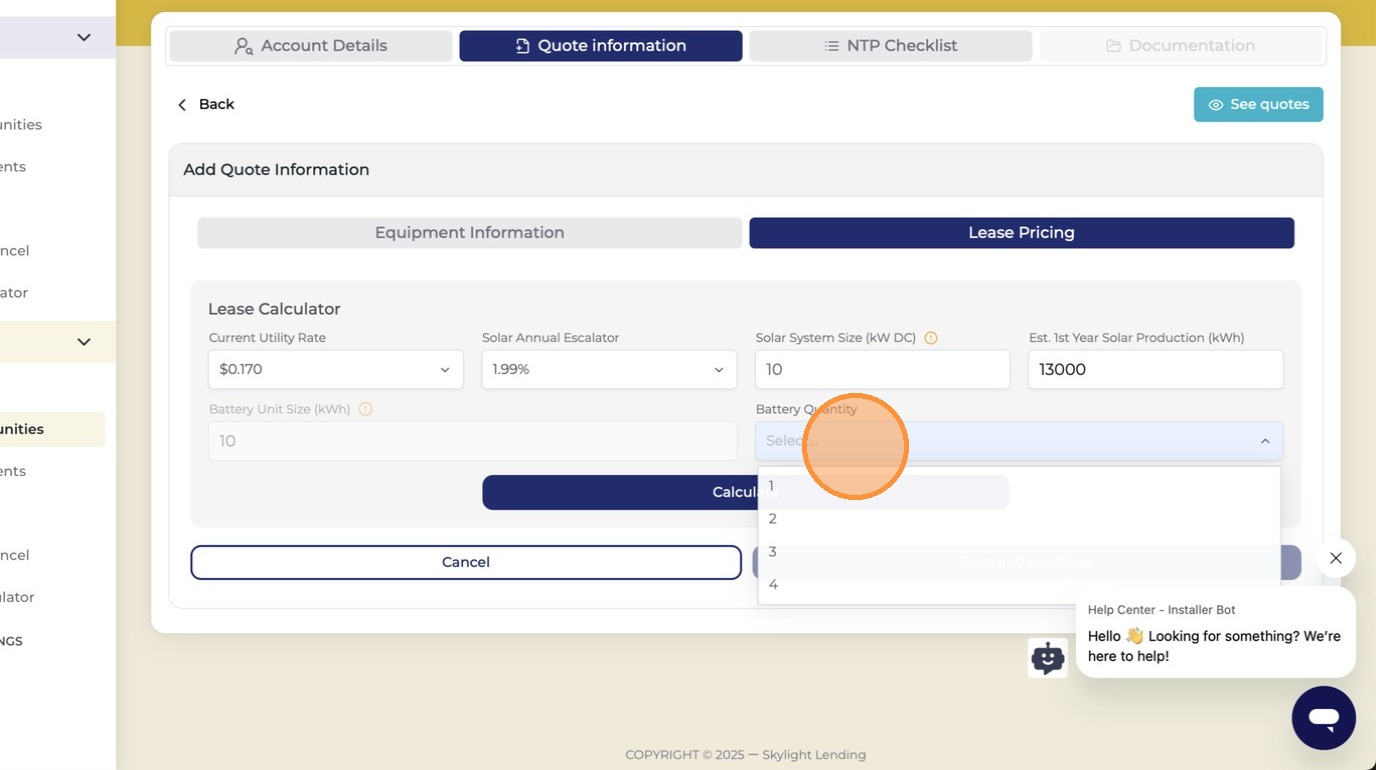Click the eye icon on See quotes
Image resolution: width=1376 pixels, height=770 pixels.
1216,105
